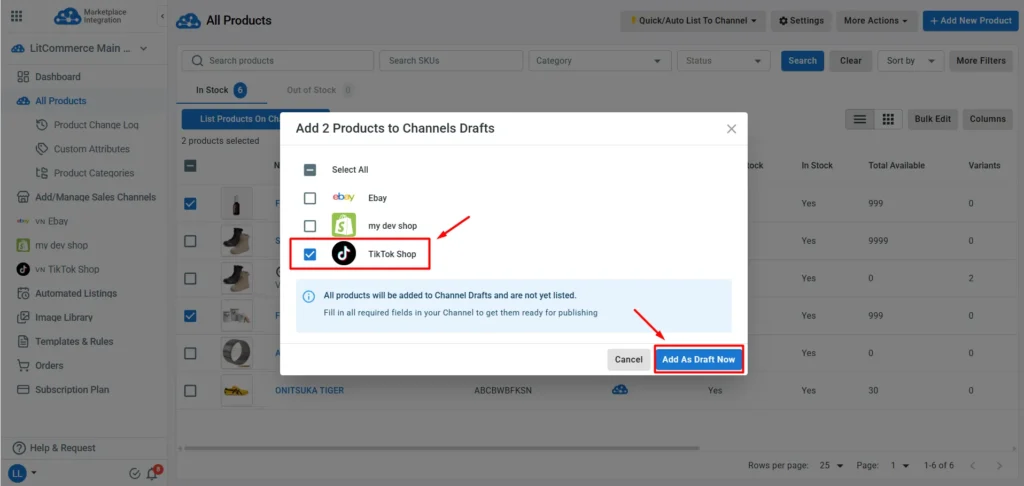Screen dimensions: 1024x486
Task: Switch to list view icon
Action: [x=860, y=120]
